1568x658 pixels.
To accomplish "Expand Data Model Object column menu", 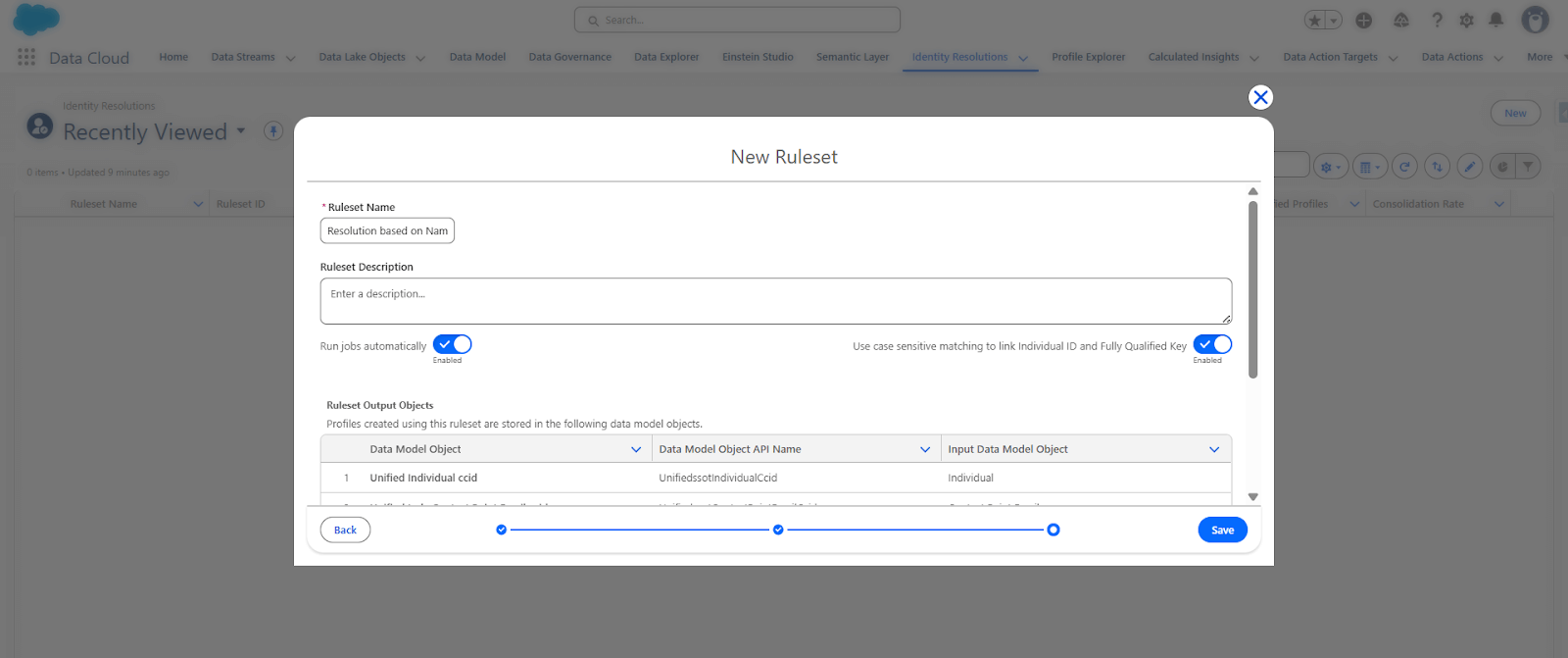I will click(636, 449).
